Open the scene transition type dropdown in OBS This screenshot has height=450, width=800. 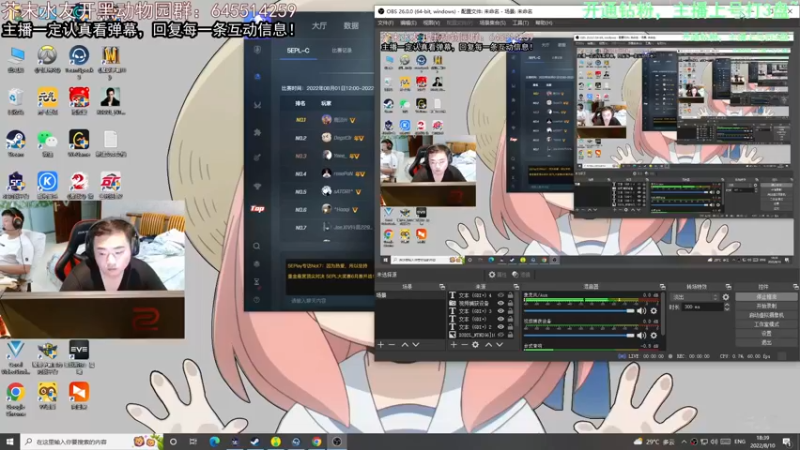coord(695,297)
